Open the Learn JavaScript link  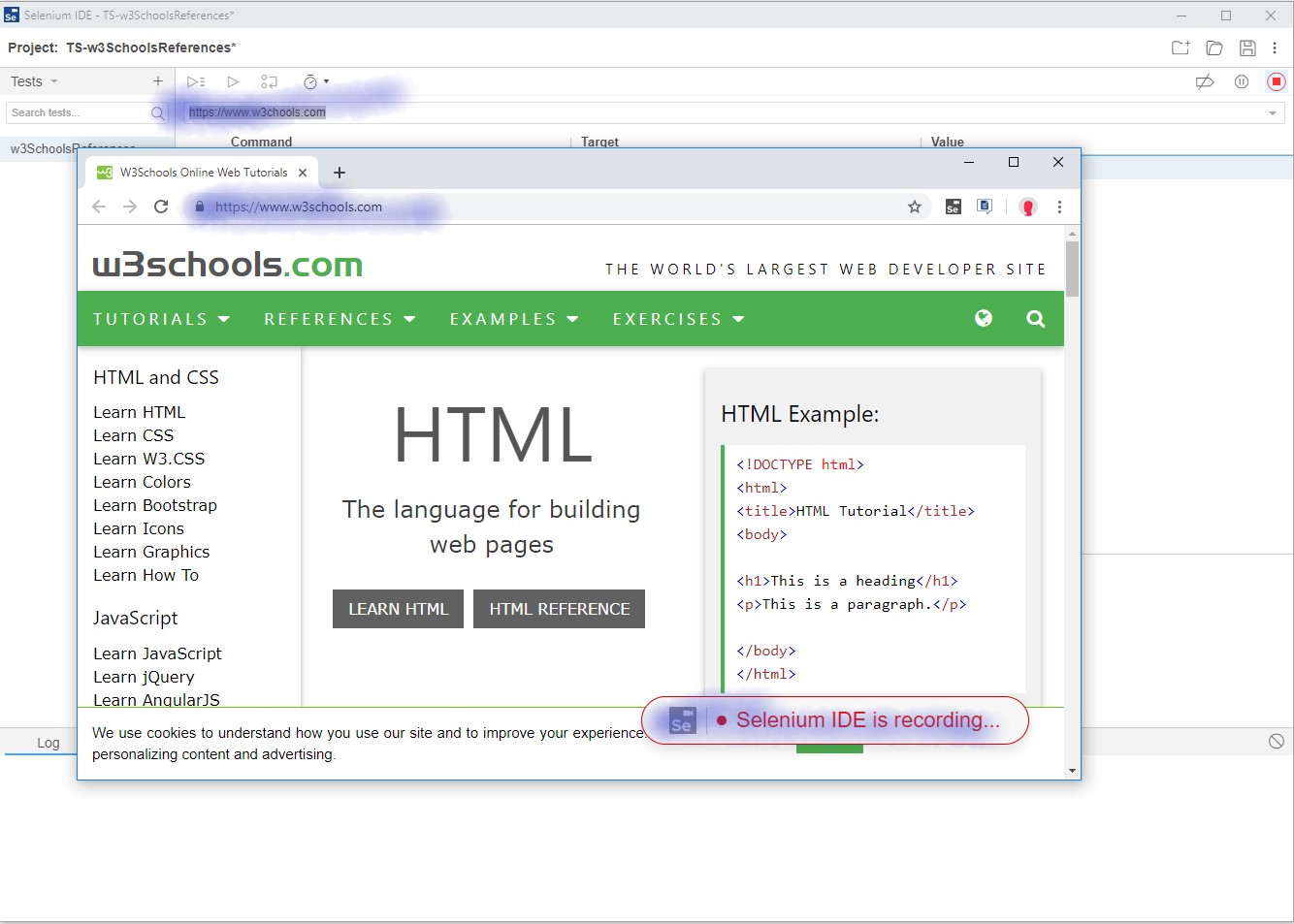click(x=157, y=653)
